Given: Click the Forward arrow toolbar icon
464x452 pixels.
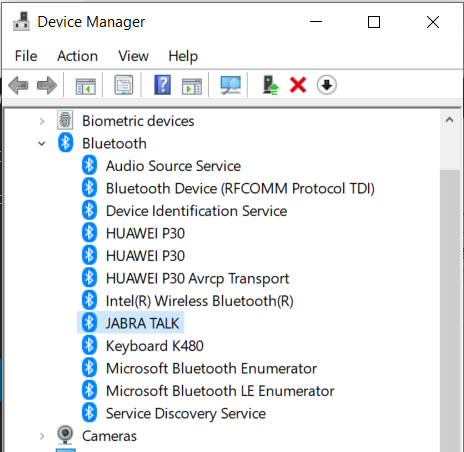Looking at the screenshot, I should 47,85.
